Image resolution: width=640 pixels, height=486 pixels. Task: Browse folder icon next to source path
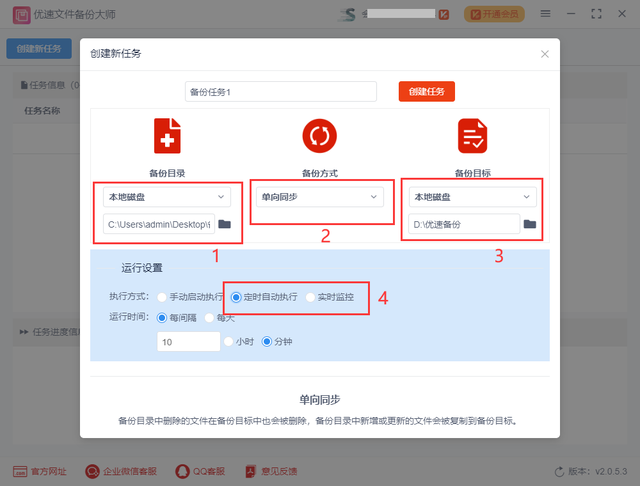click(224, 224)
